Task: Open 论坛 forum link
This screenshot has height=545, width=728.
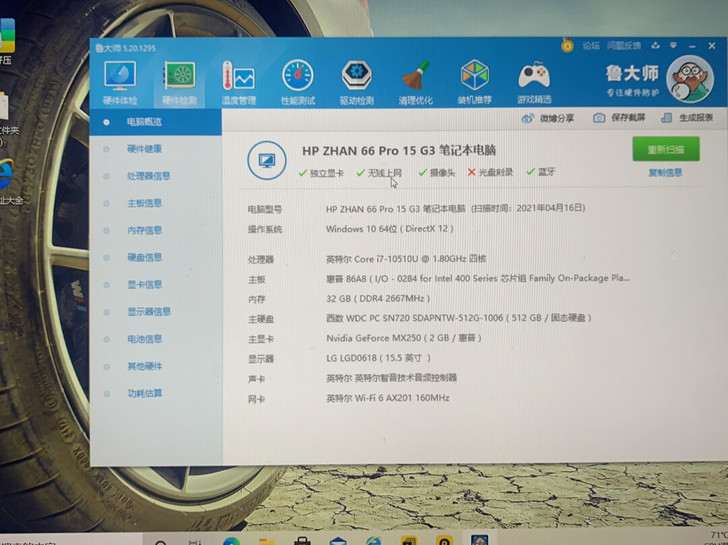Action: 591,45
